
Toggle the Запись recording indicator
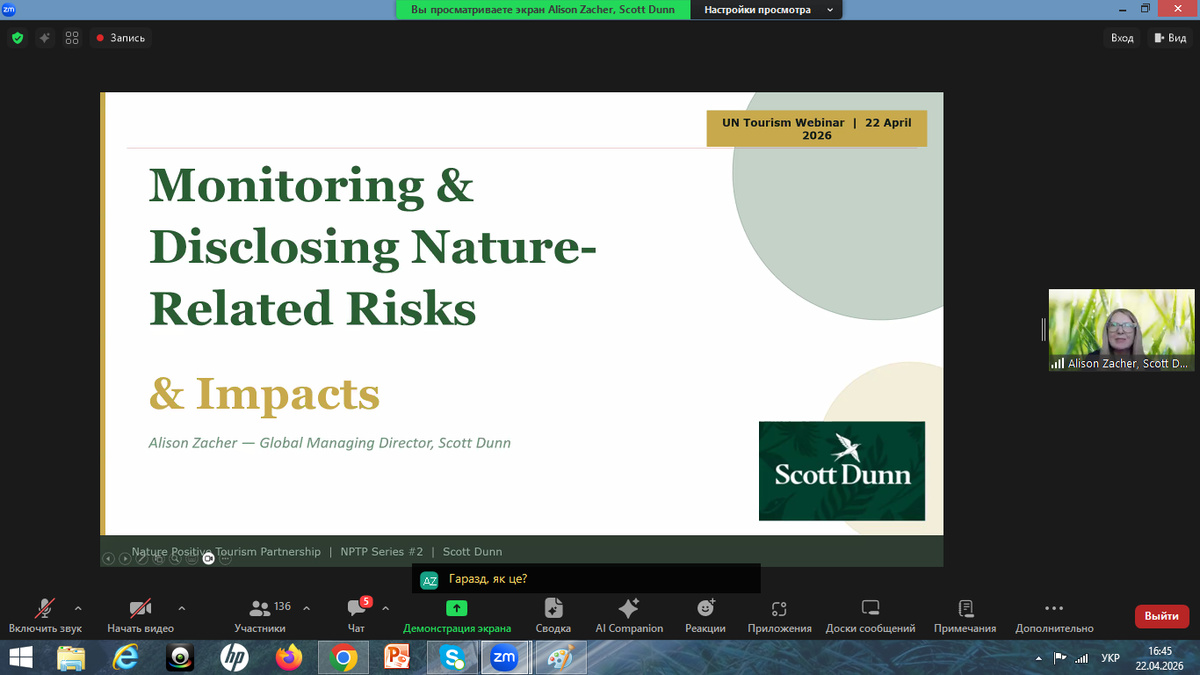point(120,38)
